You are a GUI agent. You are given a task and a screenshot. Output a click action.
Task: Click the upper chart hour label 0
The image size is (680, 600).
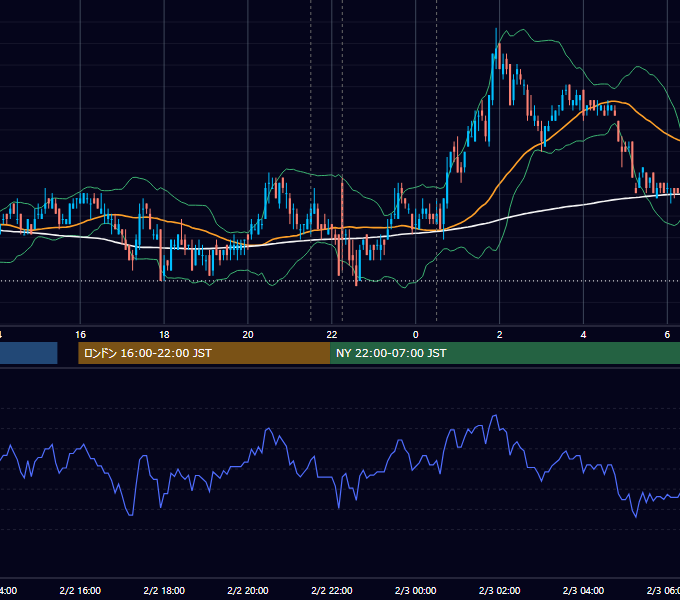(x=415, y=335)
